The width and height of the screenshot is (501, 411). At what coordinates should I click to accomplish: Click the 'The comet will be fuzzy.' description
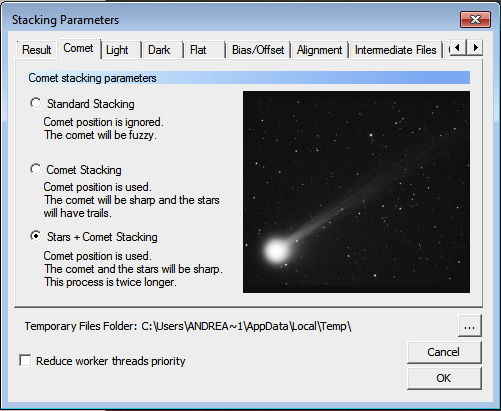[100, 135]
